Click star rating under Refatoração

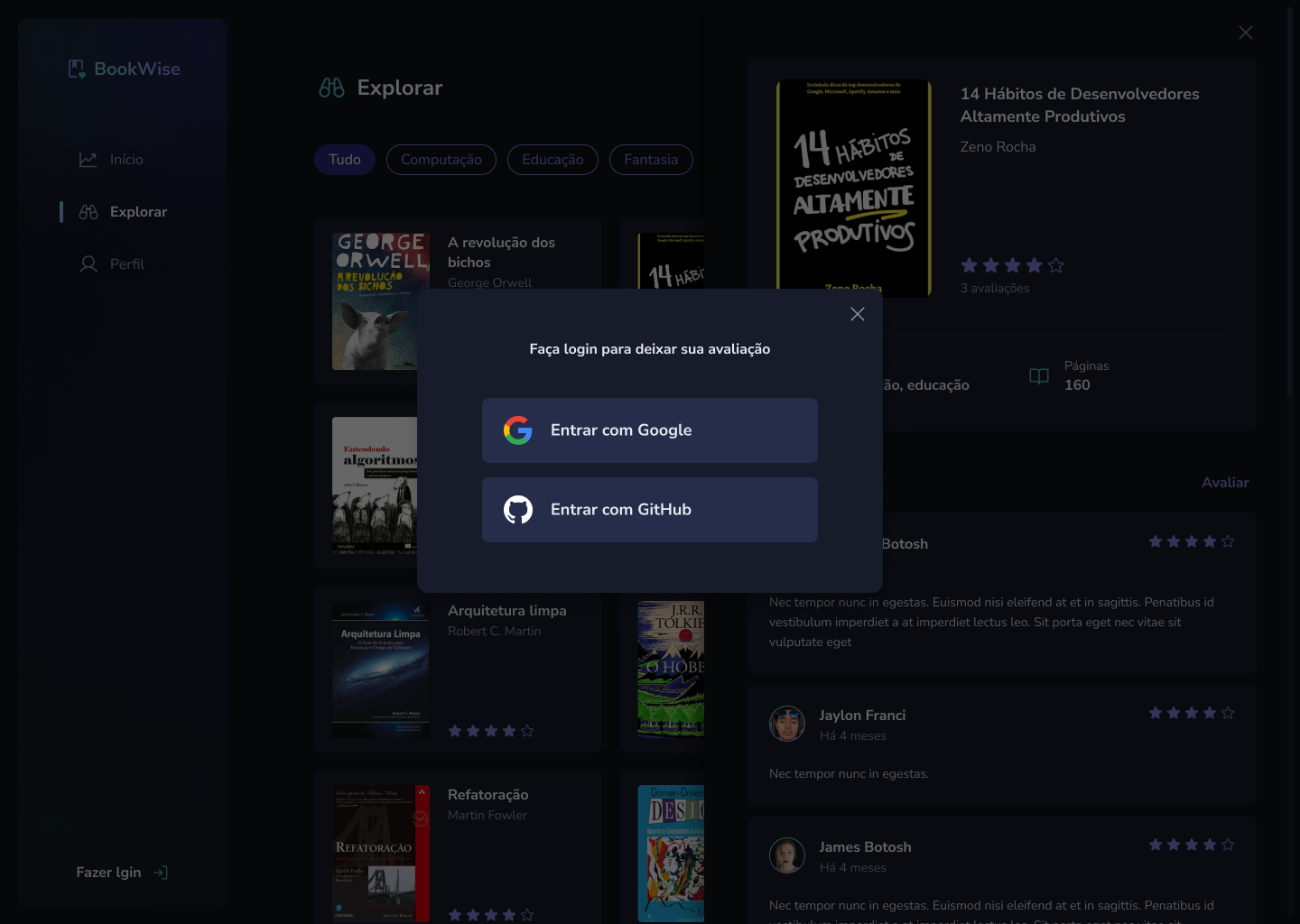[491, 915]
